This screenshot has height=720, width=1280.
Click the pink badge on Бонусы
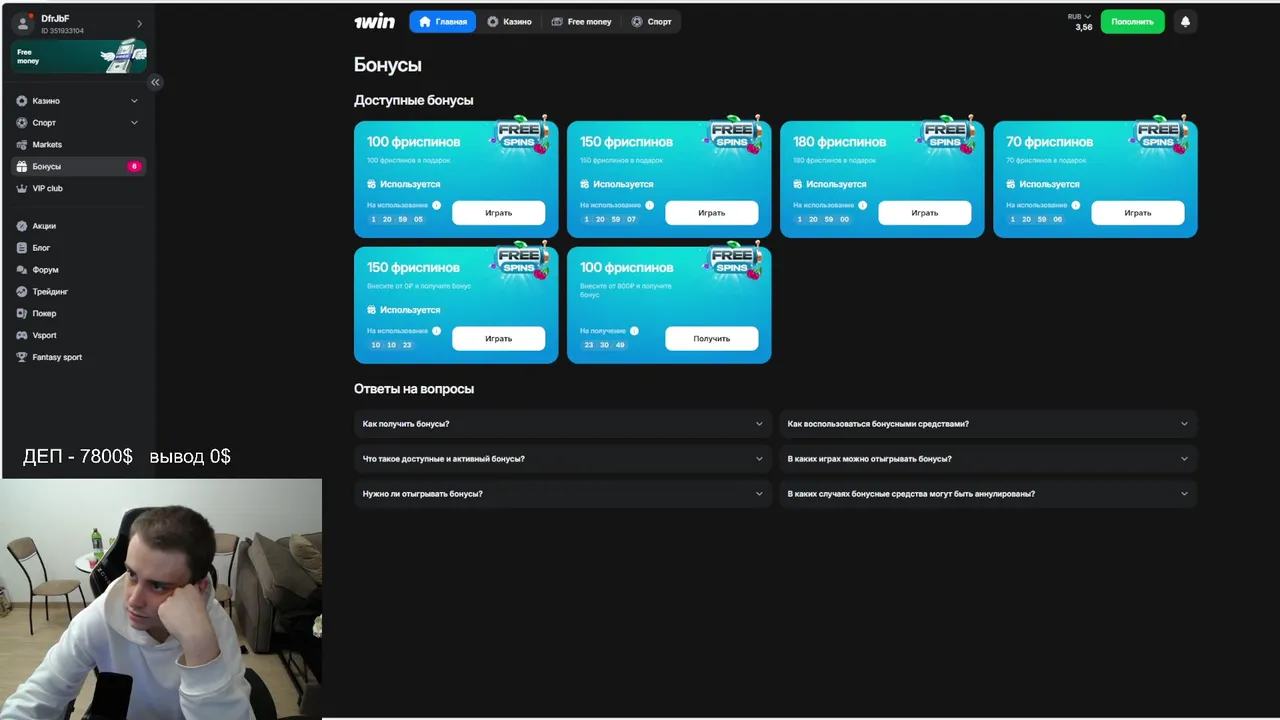[x=134, y=166]
